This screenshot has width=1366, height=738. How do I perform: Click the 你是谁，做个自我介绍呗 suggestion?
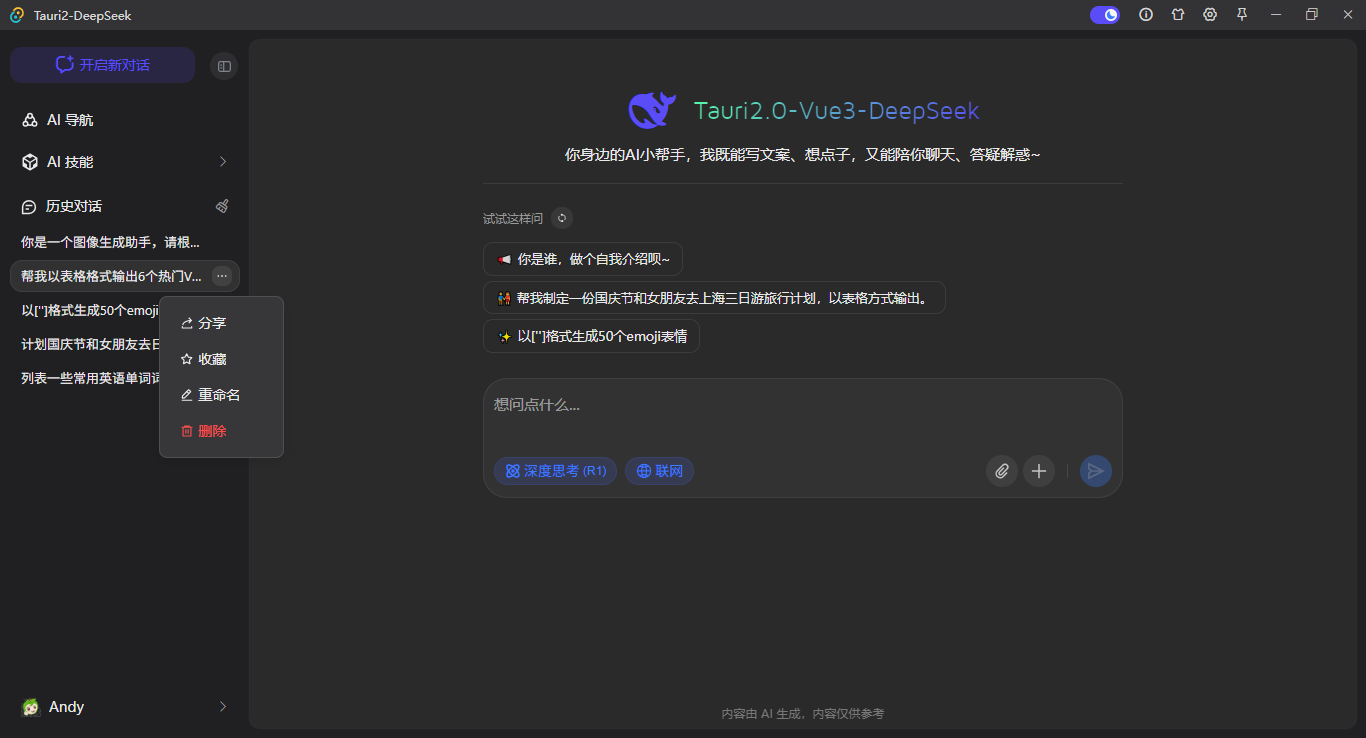[x=583, y=259]
